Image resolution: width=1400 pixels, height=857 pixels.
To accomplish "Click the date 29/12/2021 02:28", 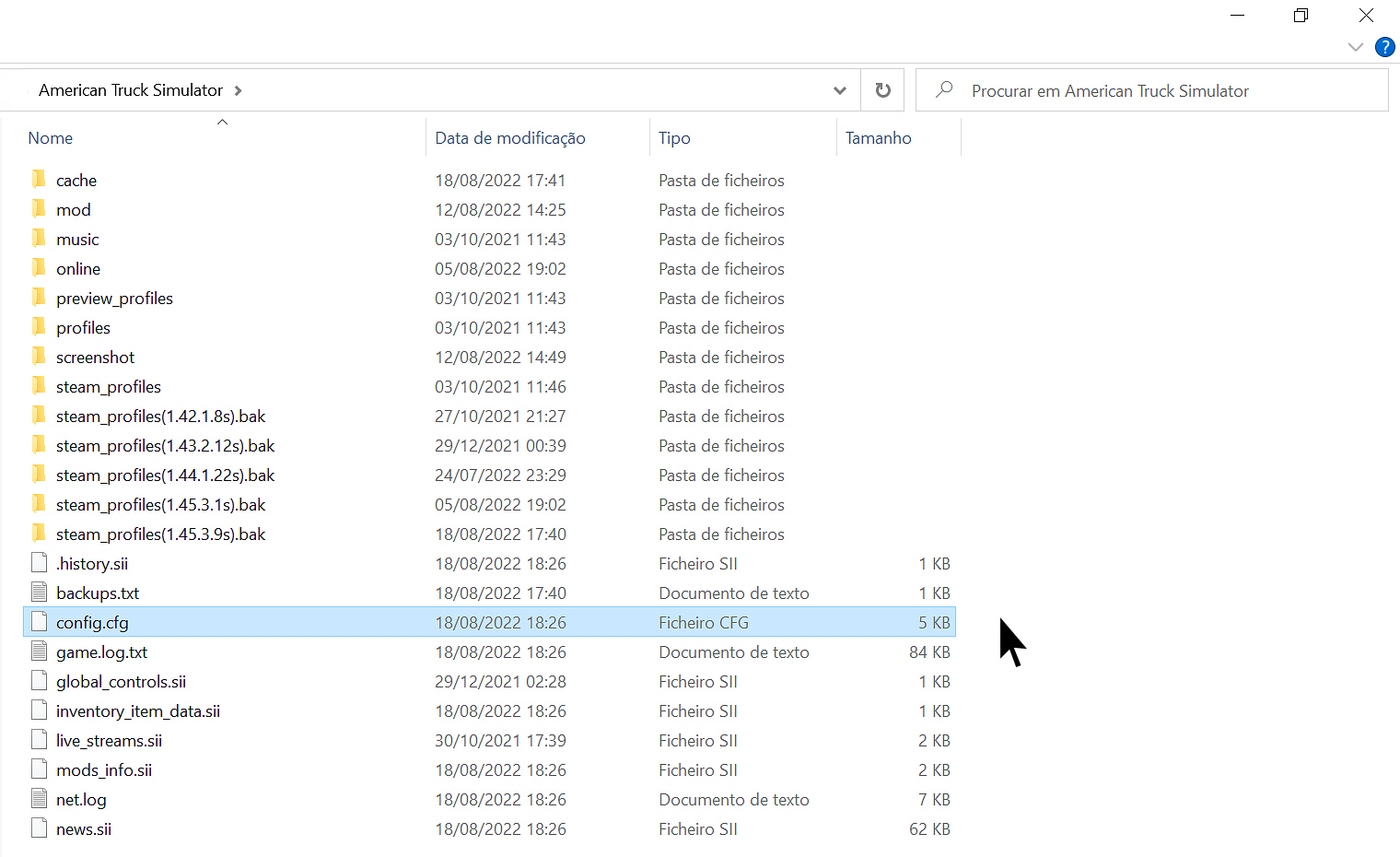I will pos(500,682).
